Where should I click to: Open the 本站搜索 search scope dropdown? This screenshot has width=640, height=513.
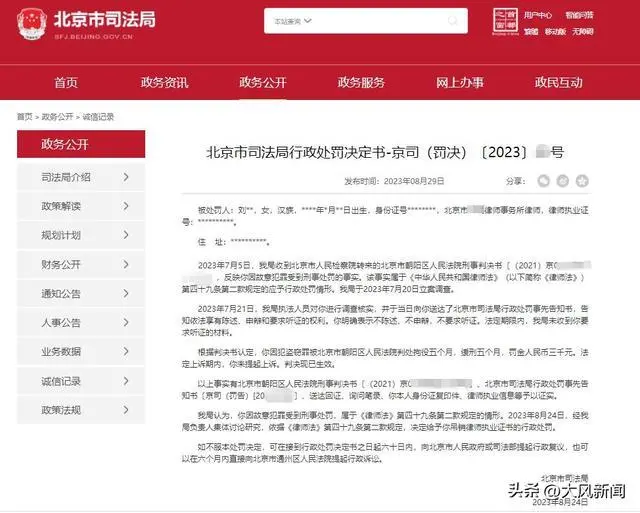point(292,21)
